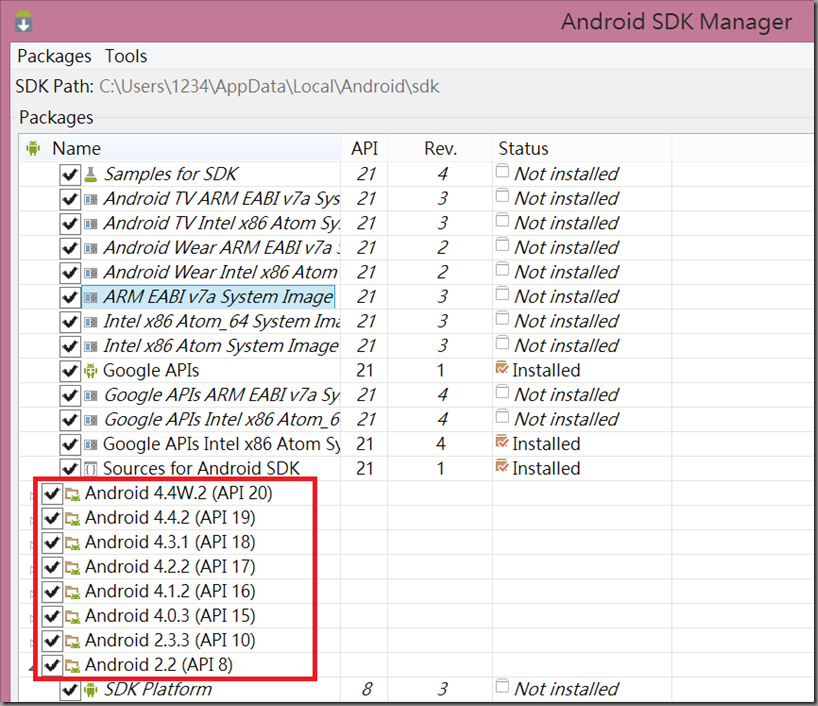The image size is (818, 706).
Task: Click SDK Manager title bar download icon
Action: pos(23,22)
